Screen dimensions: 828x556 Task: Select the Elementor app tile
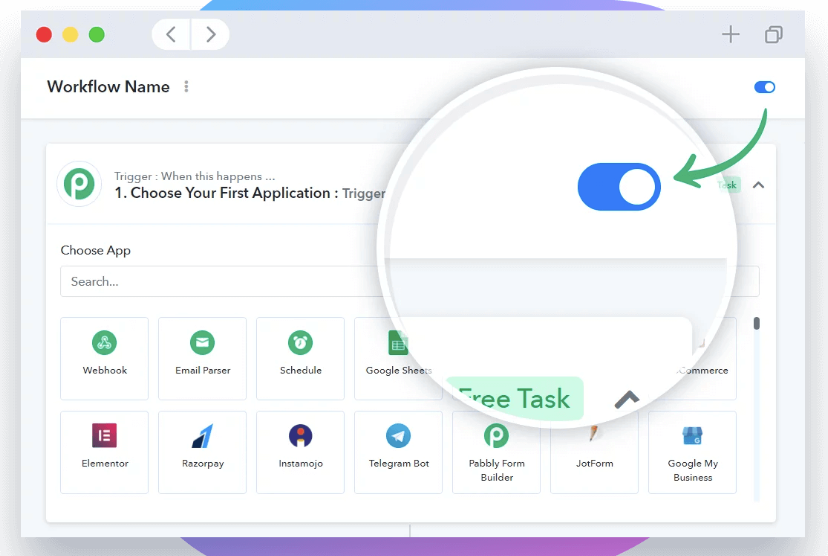click(104, 451)
